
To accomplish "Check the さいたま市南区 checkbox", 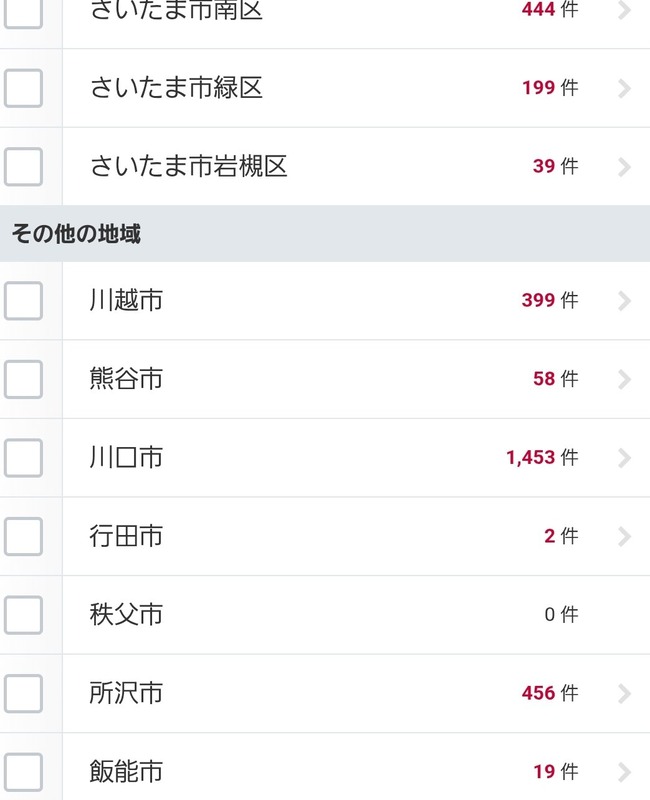I will (x=24, y=10).
